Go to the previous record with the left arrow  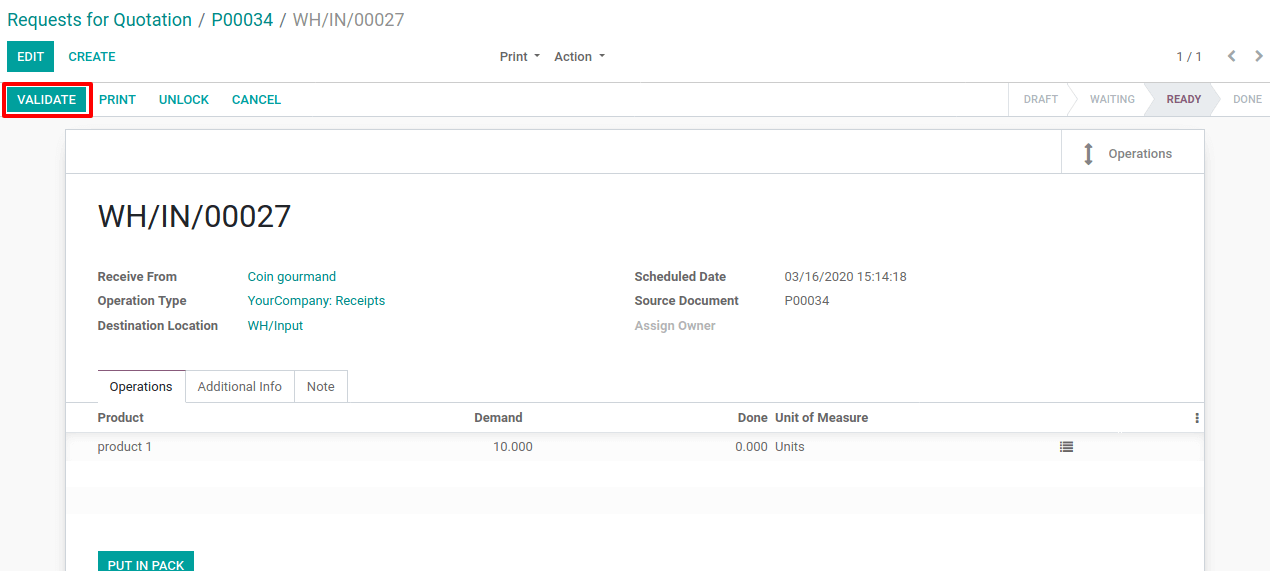coord(1232,56)
